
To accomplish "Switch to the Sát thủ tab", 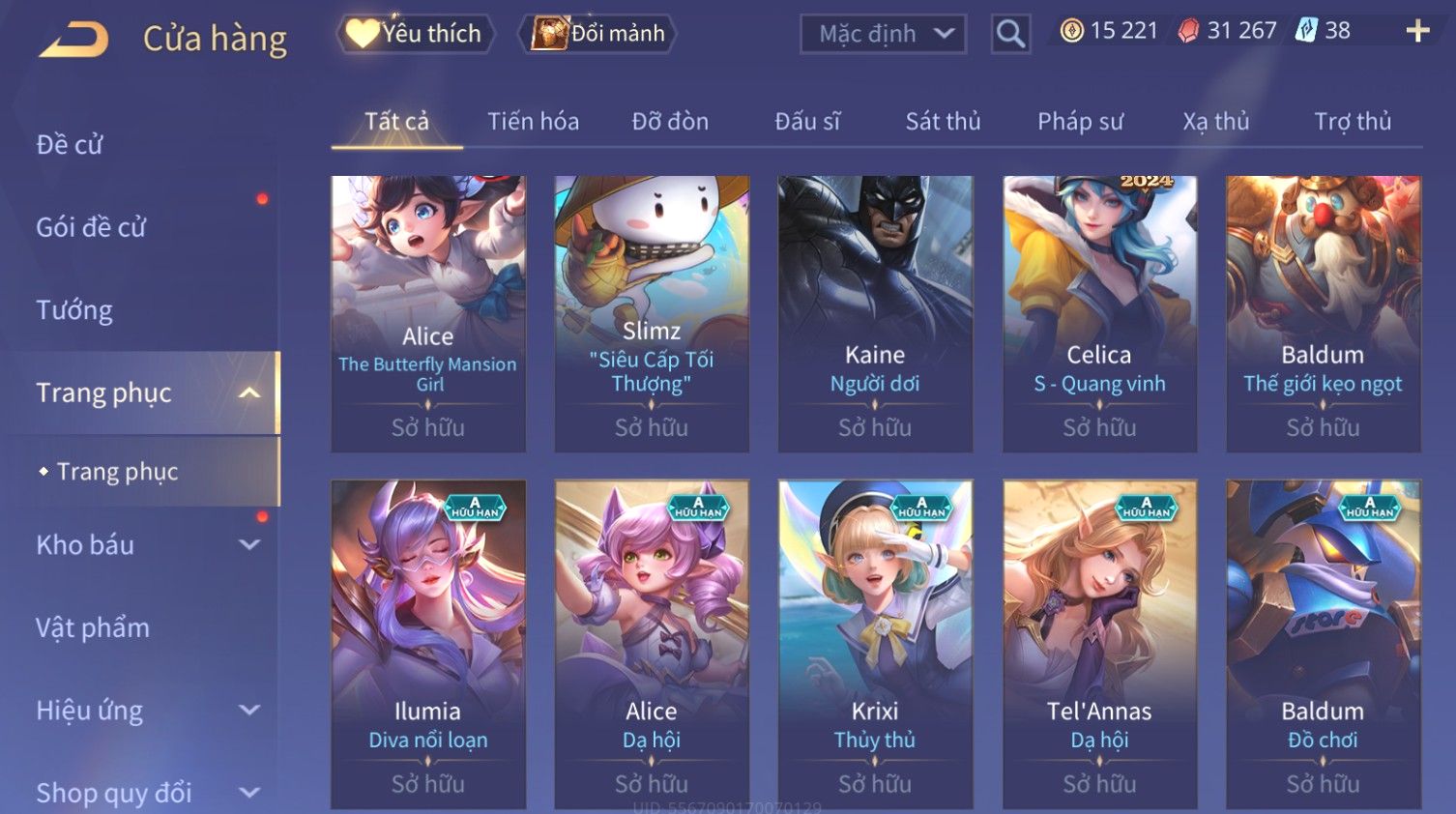I will point(943,121).
